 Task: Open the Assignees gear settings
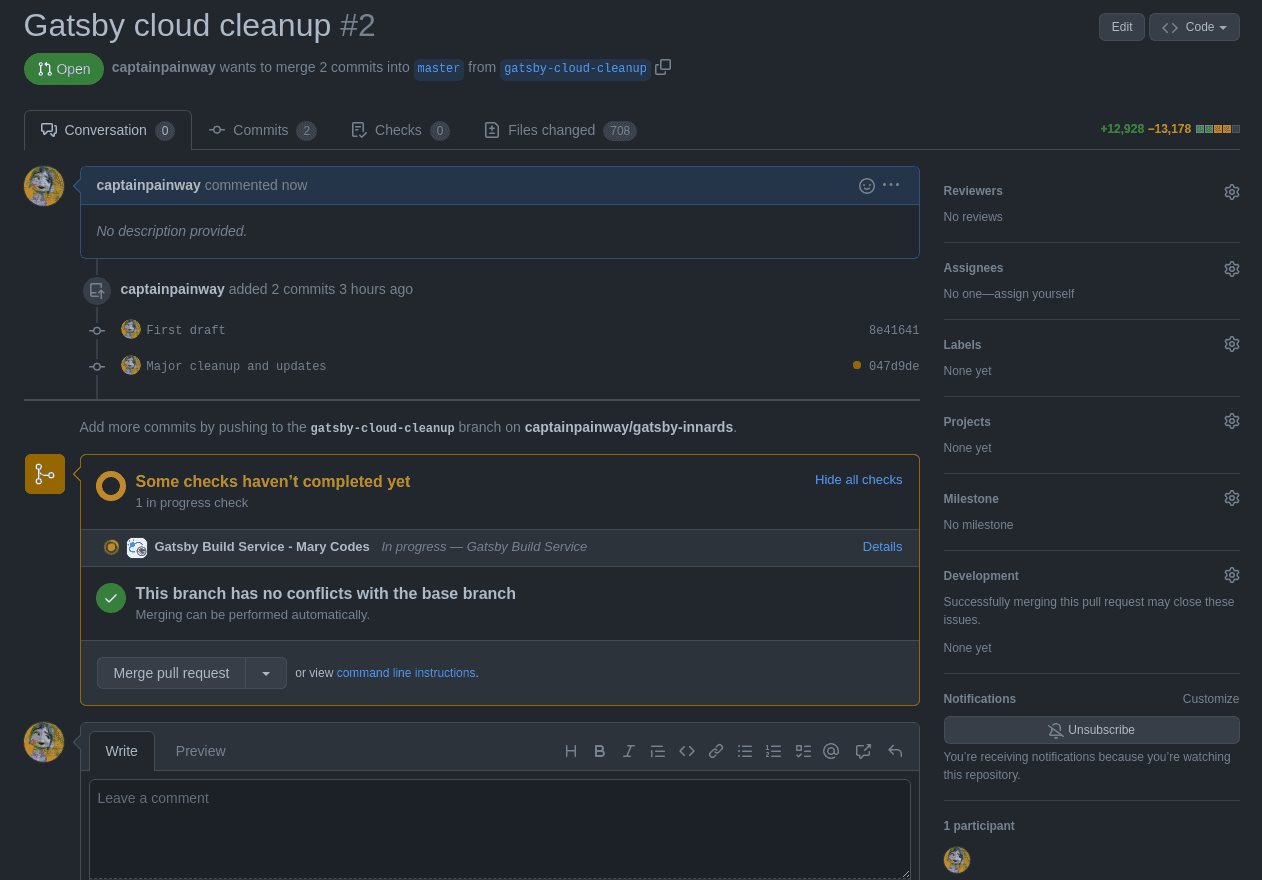pos(1232,268)
